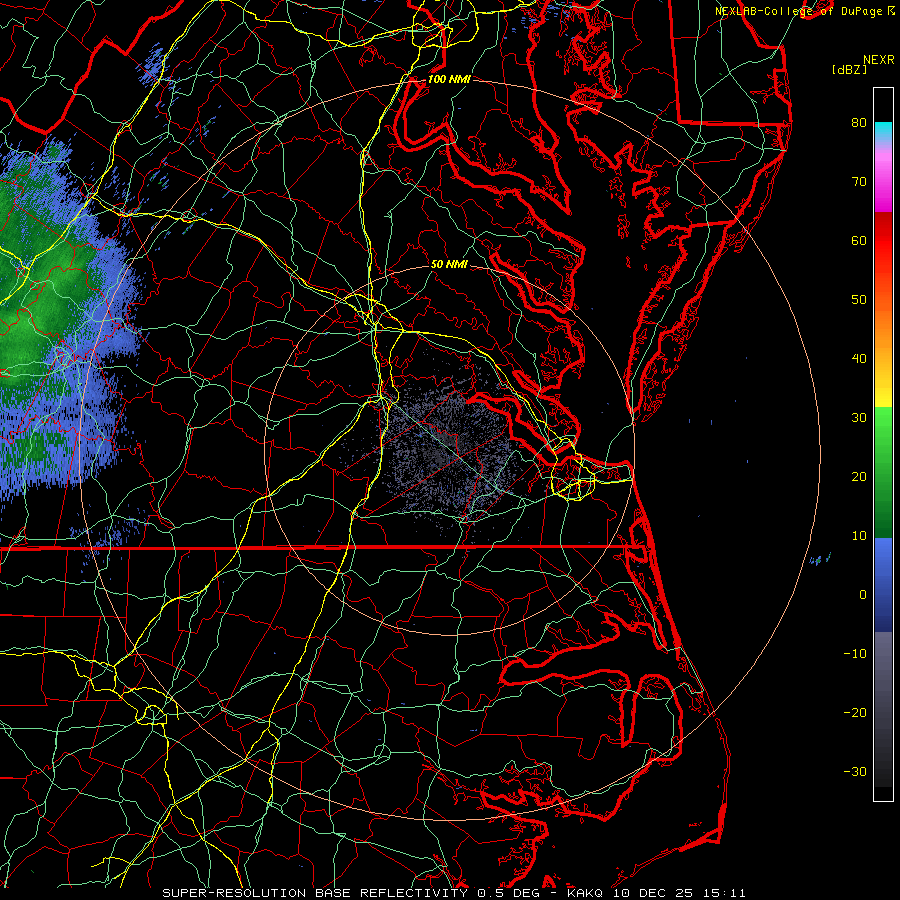
Task: Click the blue band of the reflectivity color bar
Action: (883, 583)
